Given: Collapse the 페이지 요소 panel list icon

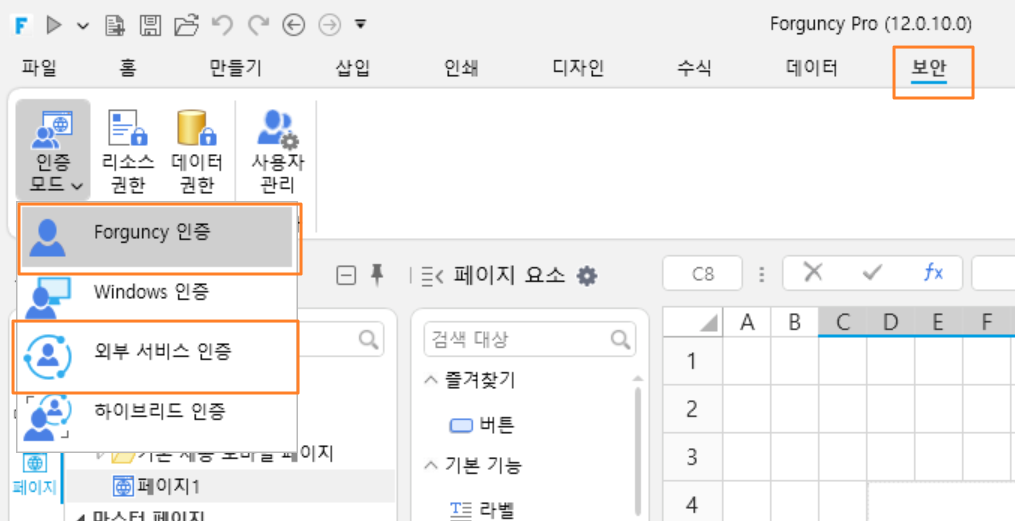Looking at the screenshot, I should (x=431, y=276).
